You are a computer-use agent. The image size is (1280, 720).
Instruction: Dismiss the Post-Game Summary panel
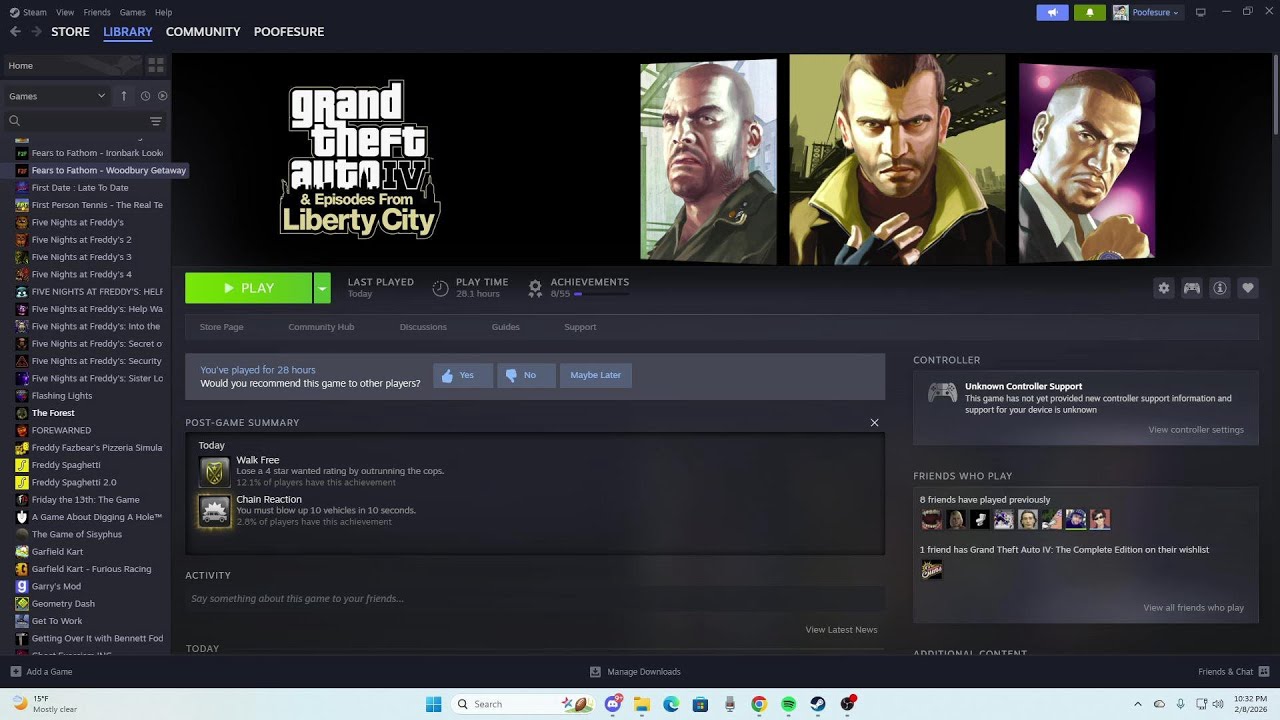pos(874,423)
